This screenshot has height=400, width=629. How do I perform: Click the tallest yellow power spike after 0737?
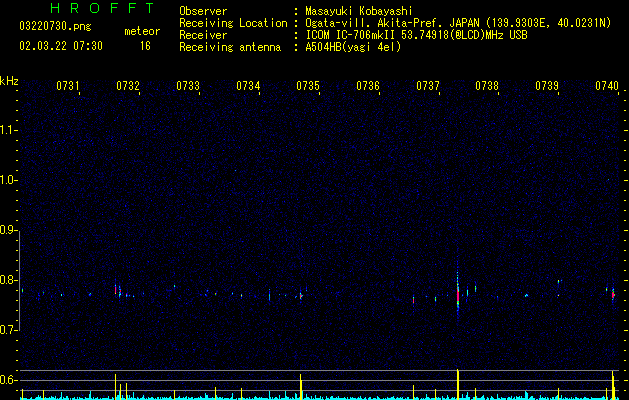458,384
